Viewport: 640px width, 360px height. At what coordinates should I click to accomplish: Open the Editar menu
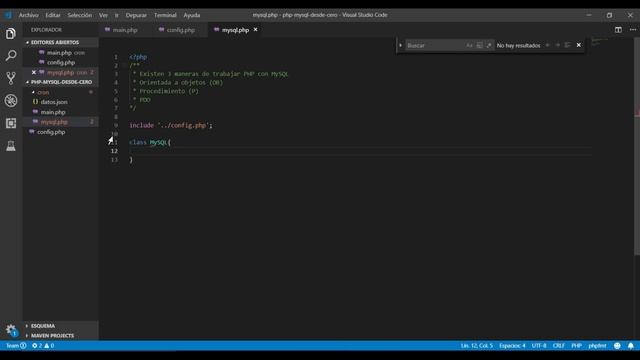[x=53, y=15]
